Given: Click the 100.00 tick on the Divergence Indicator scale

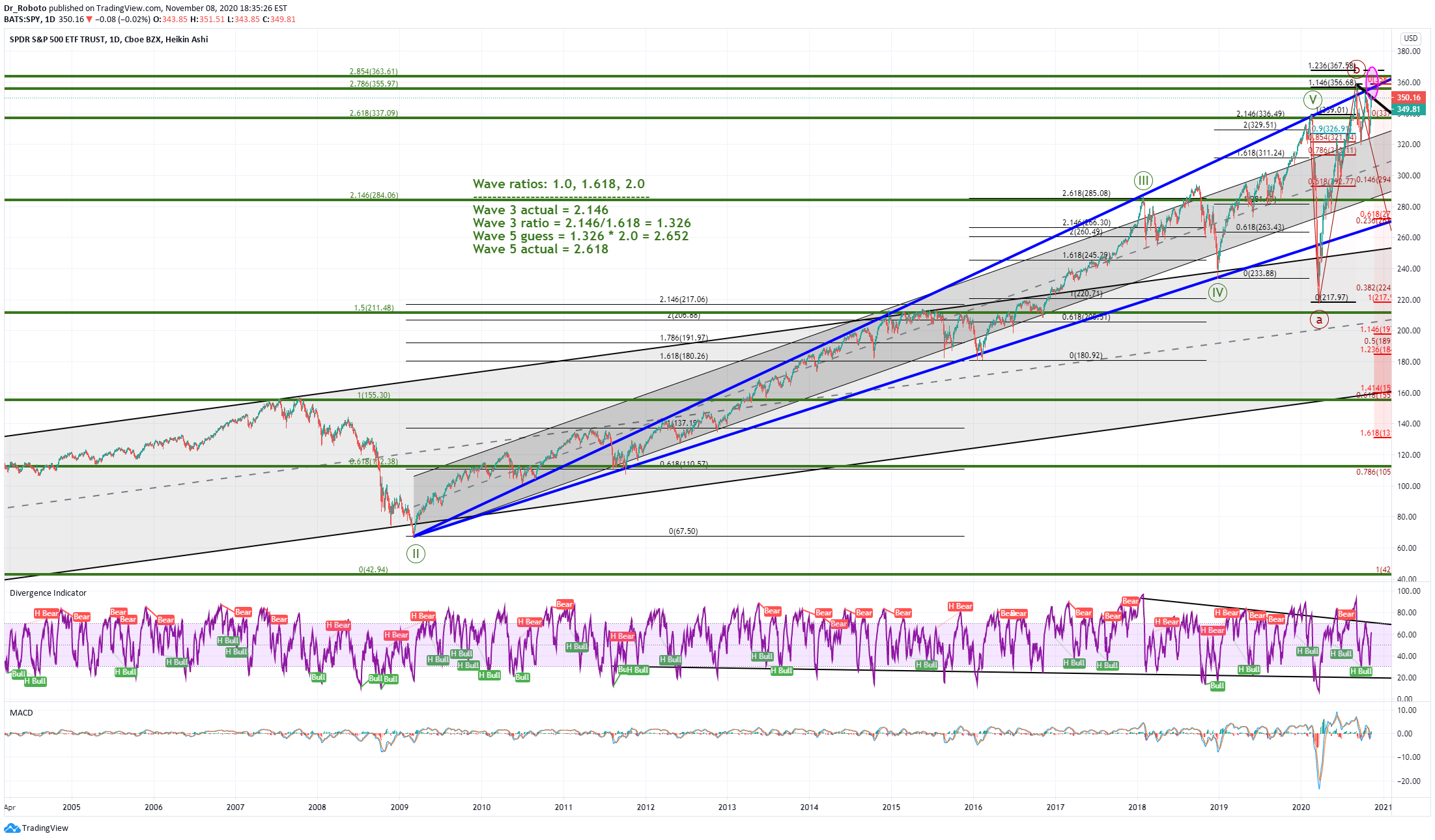Looking at the screenshot, I should point(1409,591).
